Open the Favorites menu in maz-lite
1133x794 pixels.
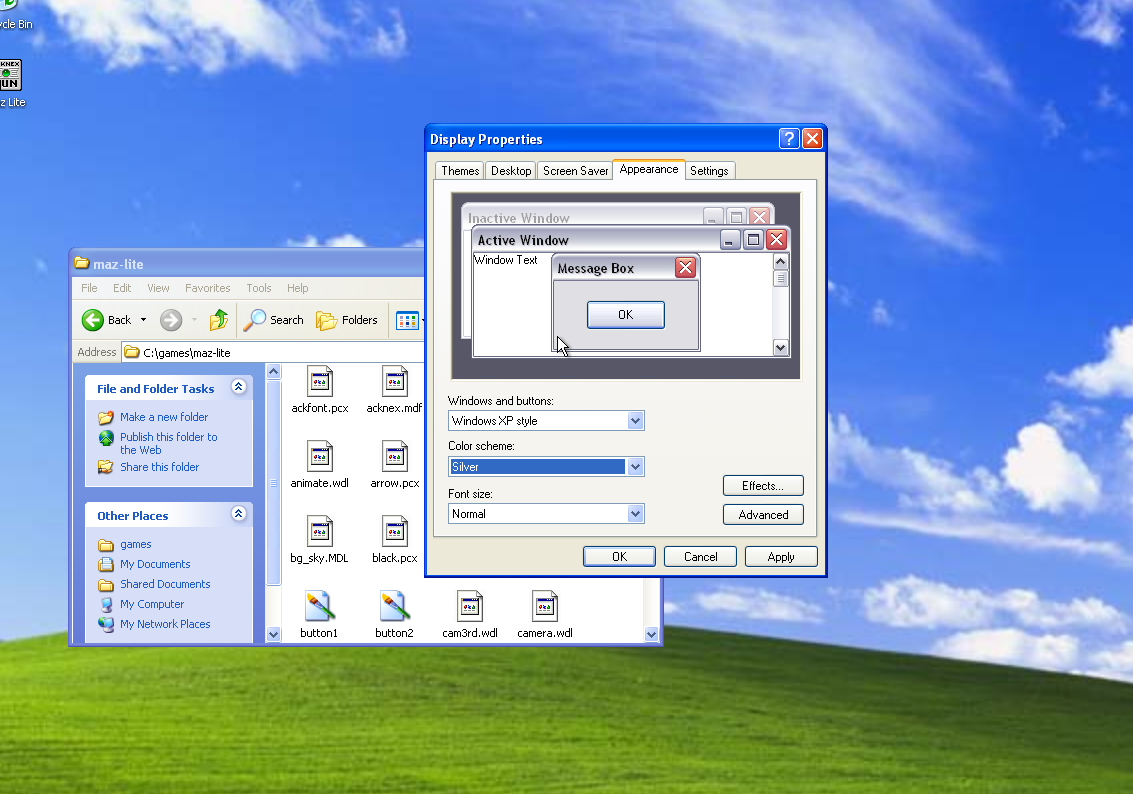pos(207,288)
